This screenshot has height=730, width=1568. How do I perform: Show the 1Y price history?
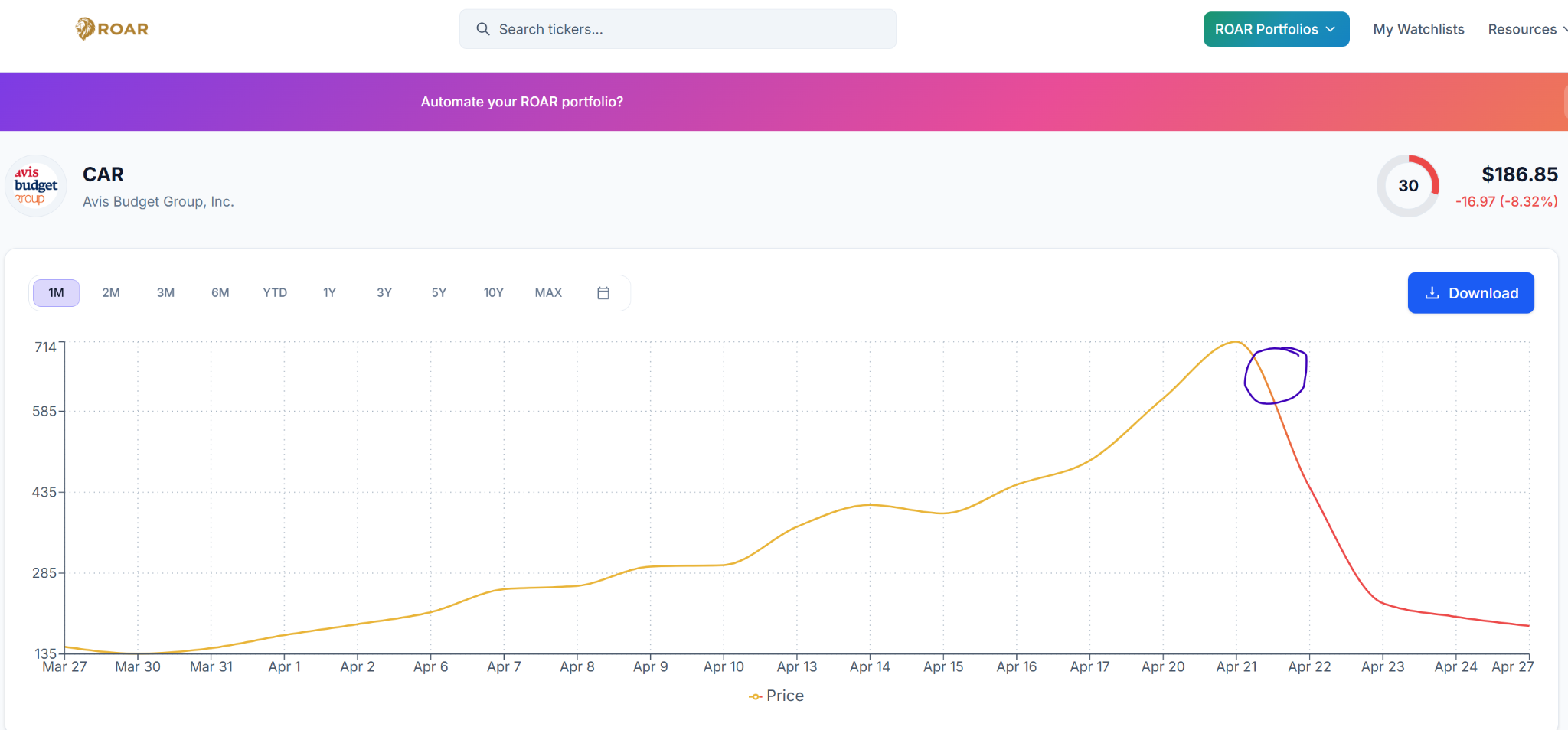pos(329,293)
